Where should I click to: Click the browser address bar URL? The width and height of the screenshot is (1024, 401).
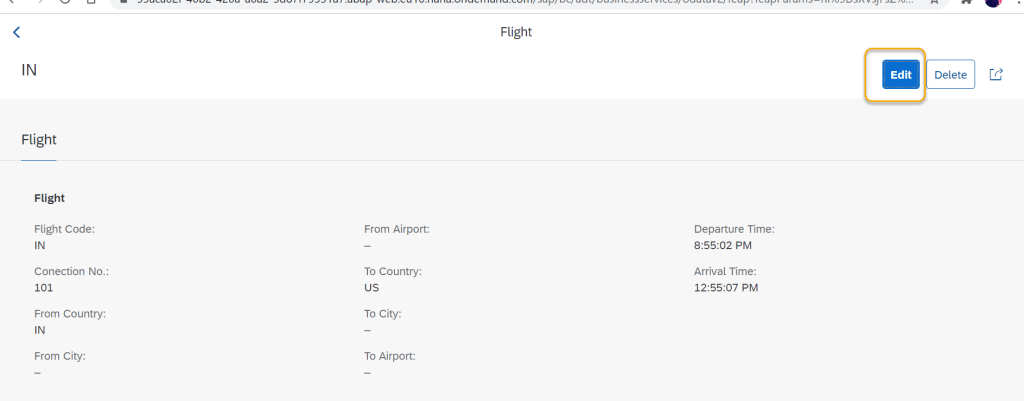coord(500,3)
